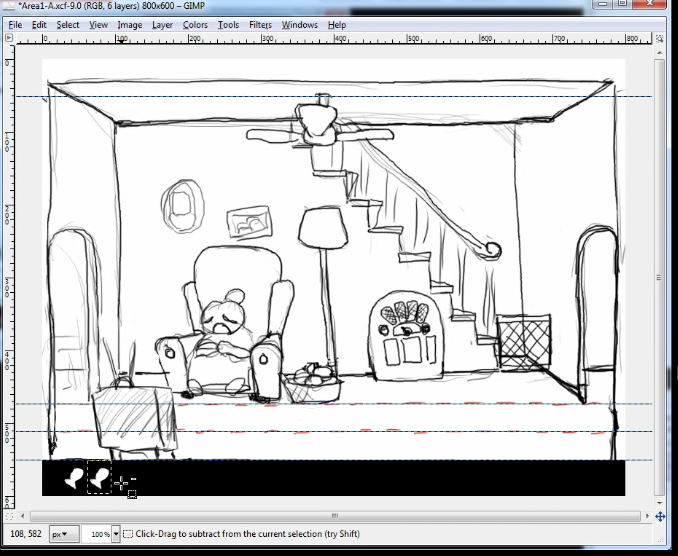
Task: Click the image menu arrow button beside the ruler
Action: click(x=9, y=38)
